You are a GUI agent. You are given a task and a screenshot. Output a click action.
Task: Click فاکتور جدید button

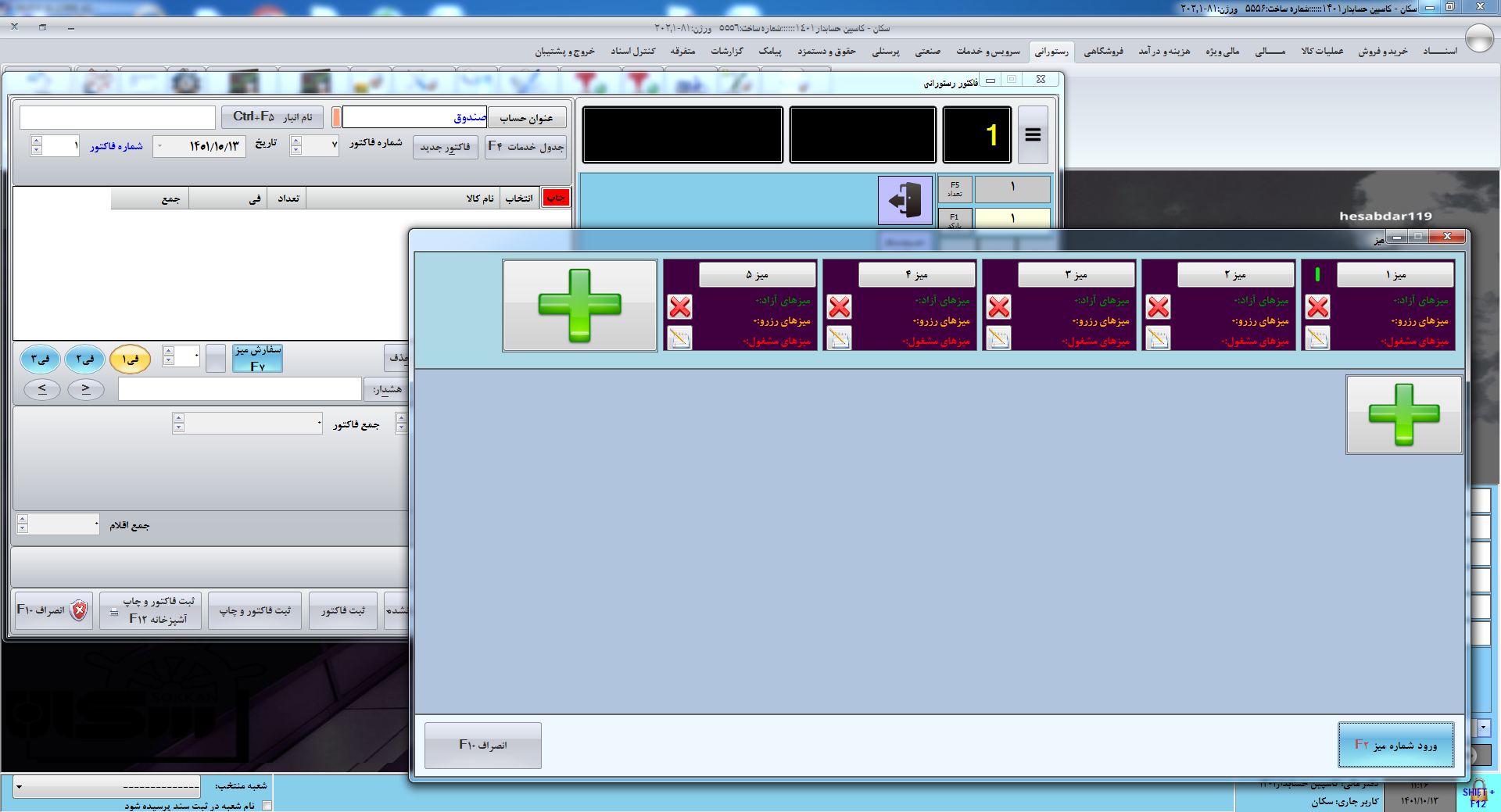pos(446,147)
